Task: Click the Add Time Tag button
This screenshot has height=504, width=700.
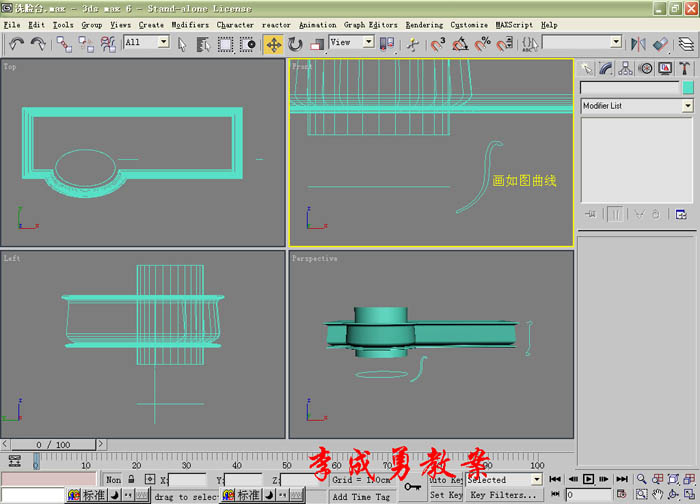Action: pyautogui.click(x=361, y=496)
